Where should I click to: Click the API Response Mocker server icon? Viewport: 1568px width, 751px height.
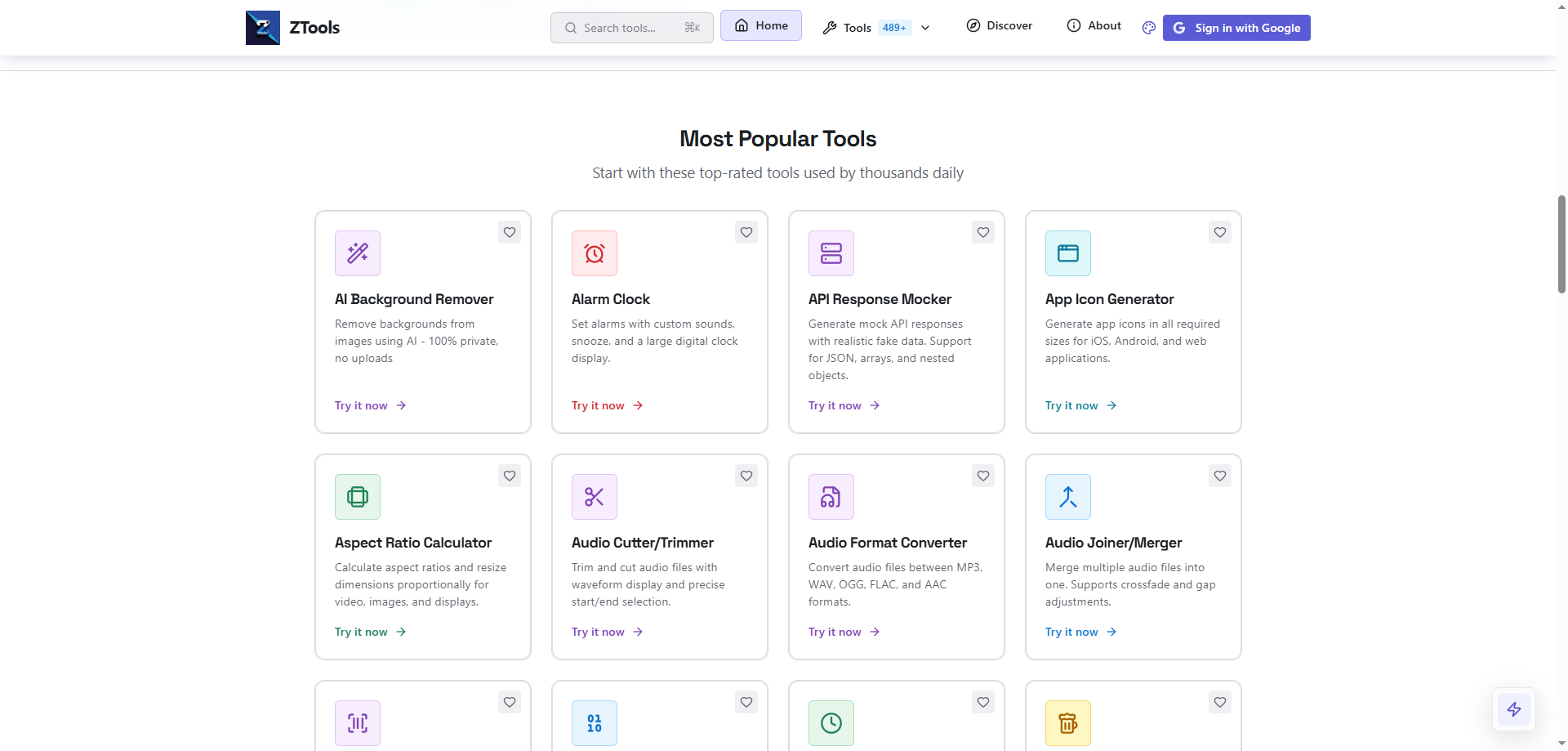[x=831, y=253]
